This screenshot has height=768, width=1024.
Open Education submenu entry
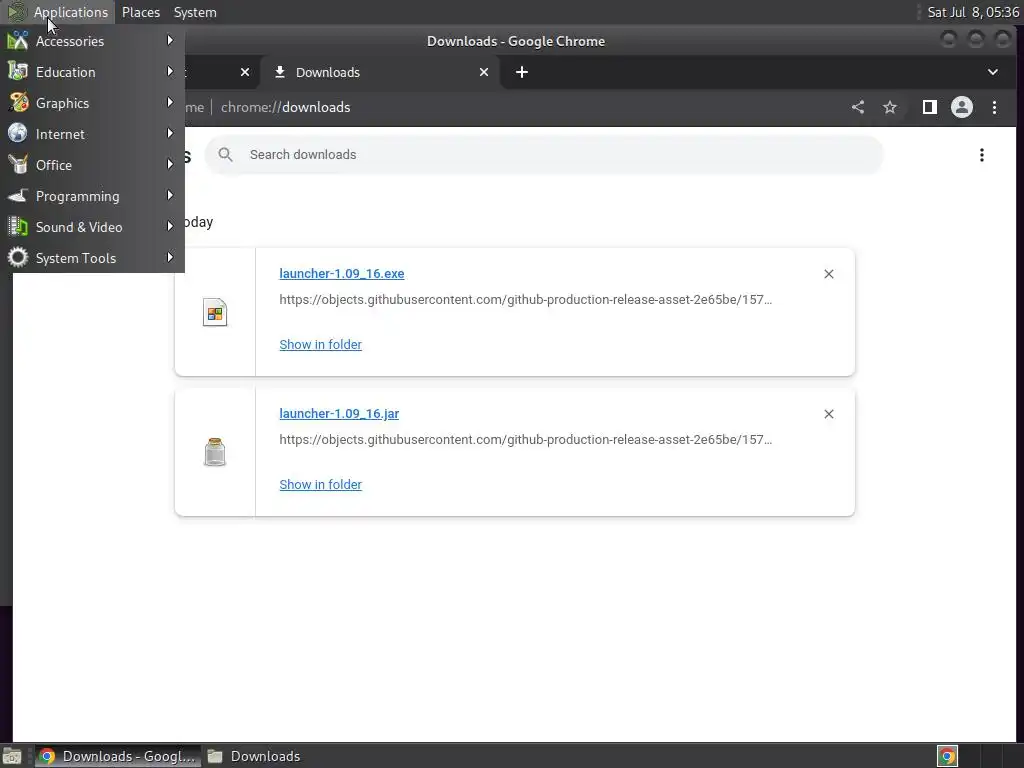point(92,72)
